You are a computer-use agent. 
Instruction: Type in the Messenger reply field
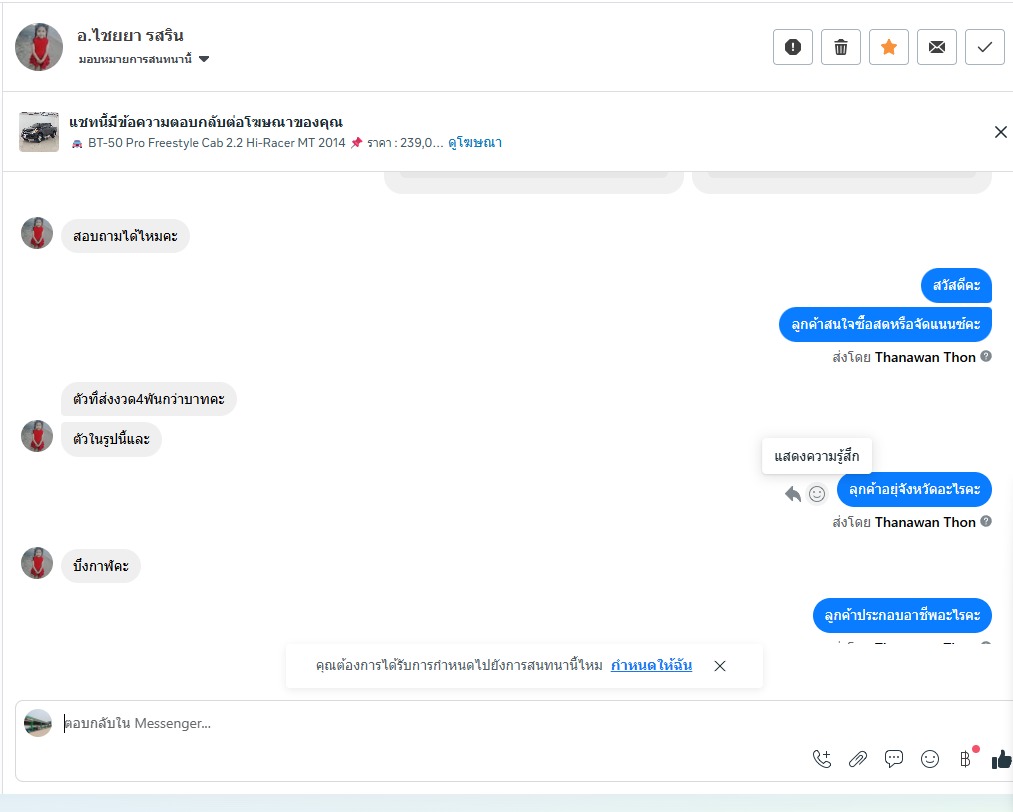pyautogui.click(x=400, y=723)
